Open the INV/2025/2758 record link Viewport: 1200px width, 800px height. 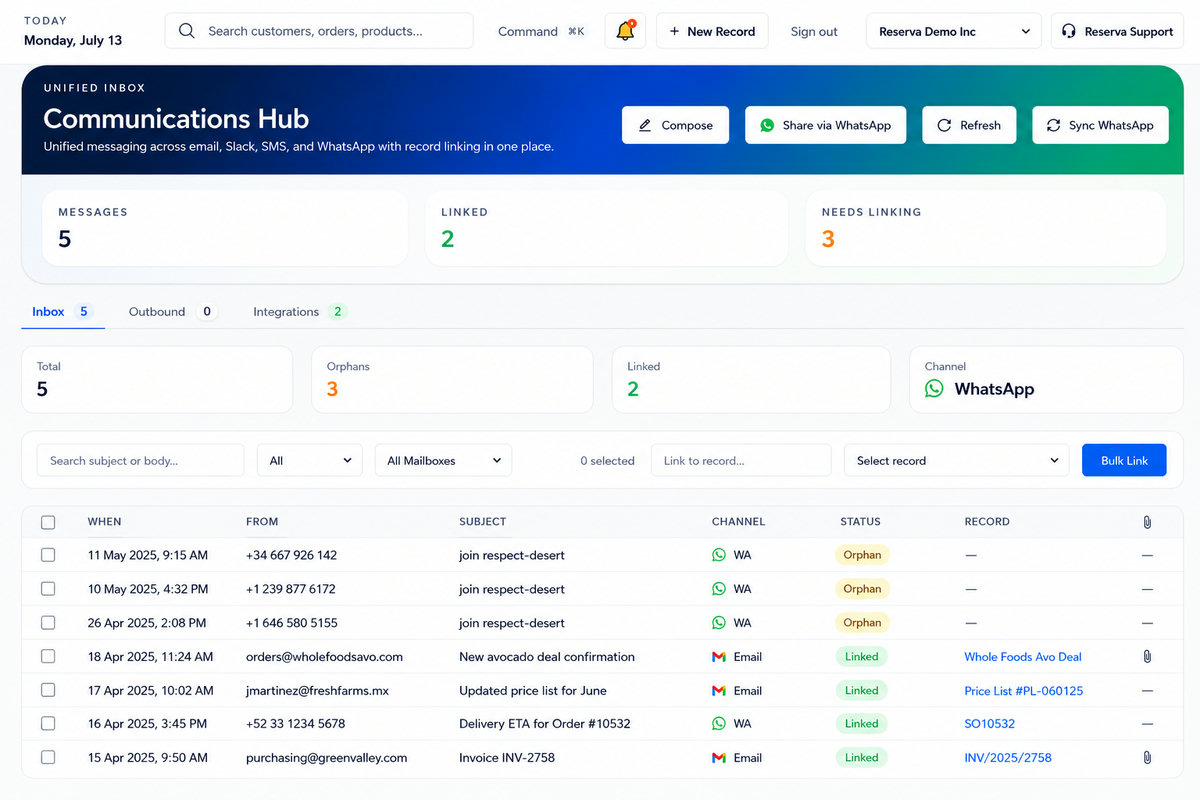pos(1008,758)
